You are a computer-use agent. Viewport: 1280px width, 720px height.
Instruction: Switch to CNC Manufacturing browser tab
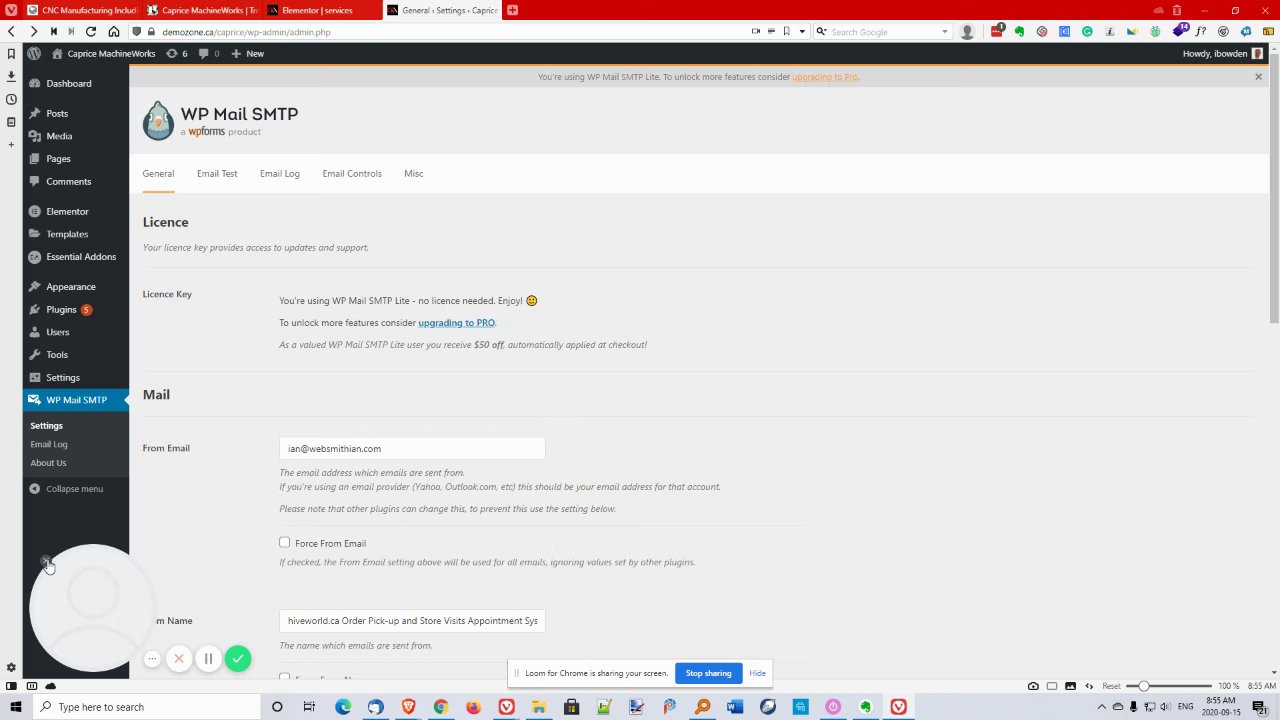(x=82, y=10)
